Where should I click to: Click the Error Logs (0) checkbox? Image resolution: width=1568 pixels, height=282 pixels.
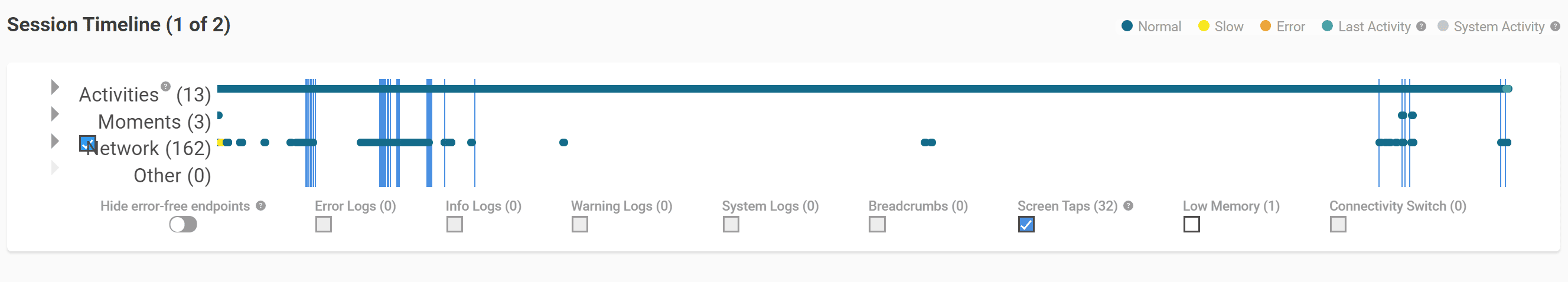click(x=324, y=225)
